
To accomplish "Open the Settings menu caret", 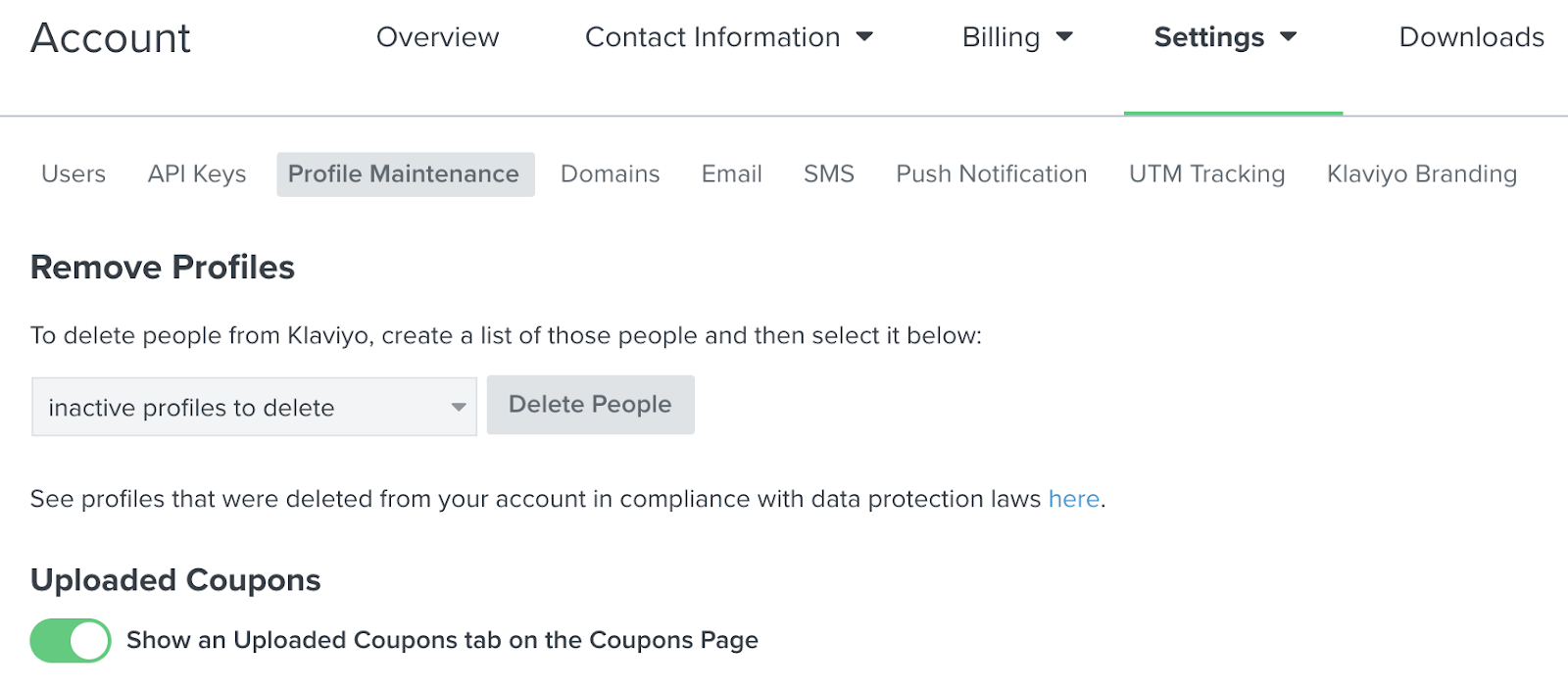I will [1289, 37].
